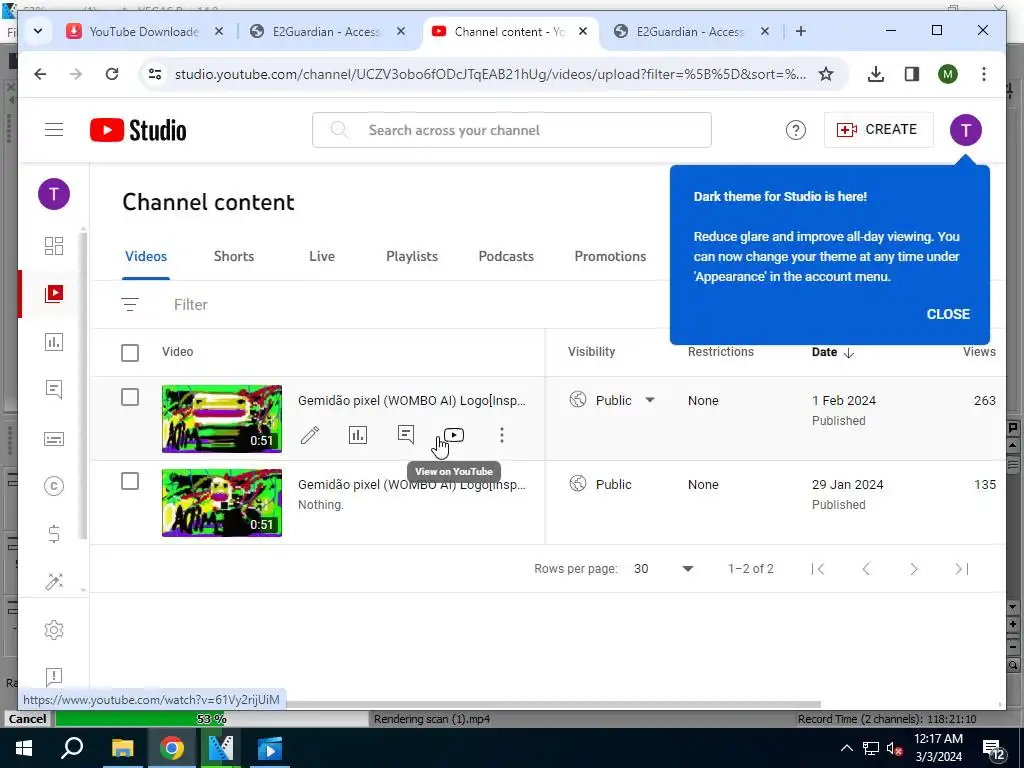The image size is (1024, 768).
Task: Open the Copyright sidebar icon
Action: [54, 486]
